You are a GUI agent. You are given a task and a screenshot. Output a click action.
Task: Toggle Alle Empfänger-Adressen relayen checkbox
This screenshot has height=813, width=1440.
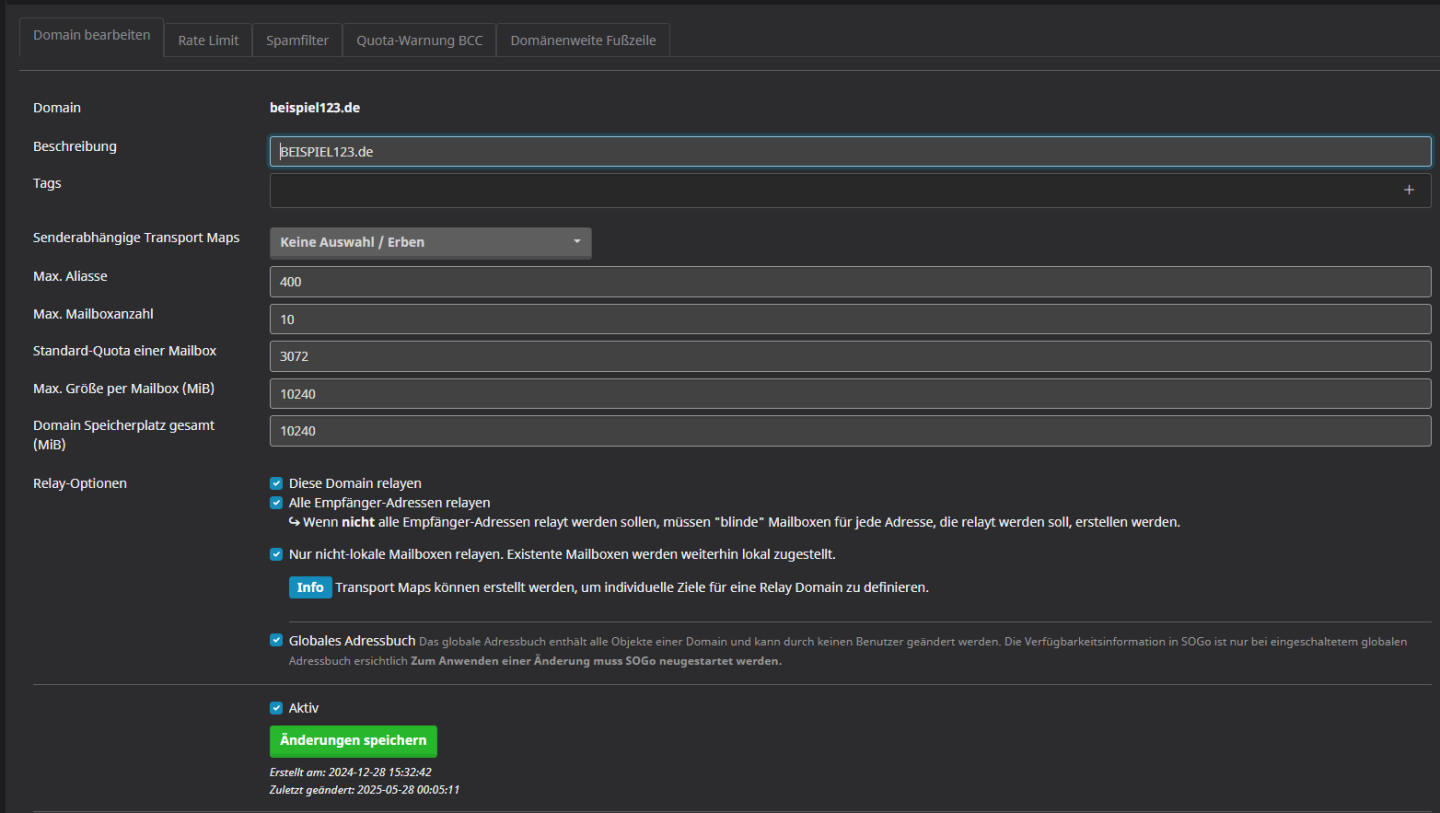pos(276,503)
